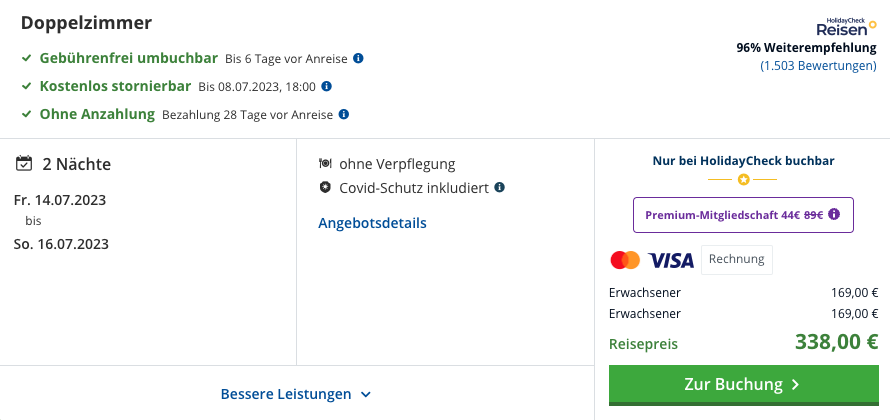
Task: Click the Mastercard payment logo
Action: [x=625, y=260]
